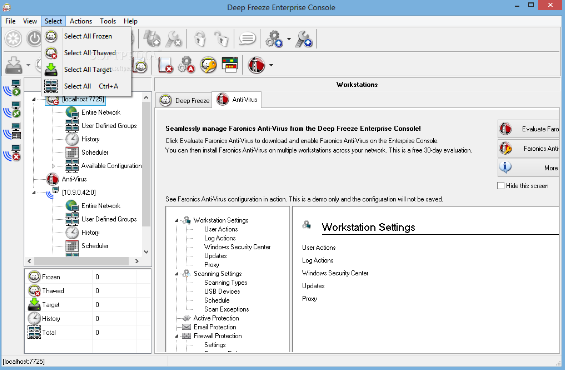Collapse Scanning Settings in the demo tree

click(177, 274)
